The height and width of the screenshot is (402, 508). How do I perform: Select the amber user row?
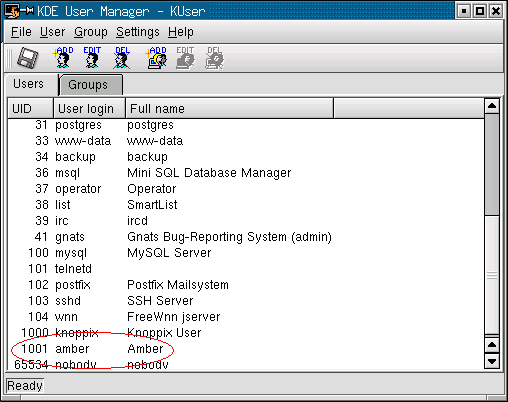(x=246, y=349)
